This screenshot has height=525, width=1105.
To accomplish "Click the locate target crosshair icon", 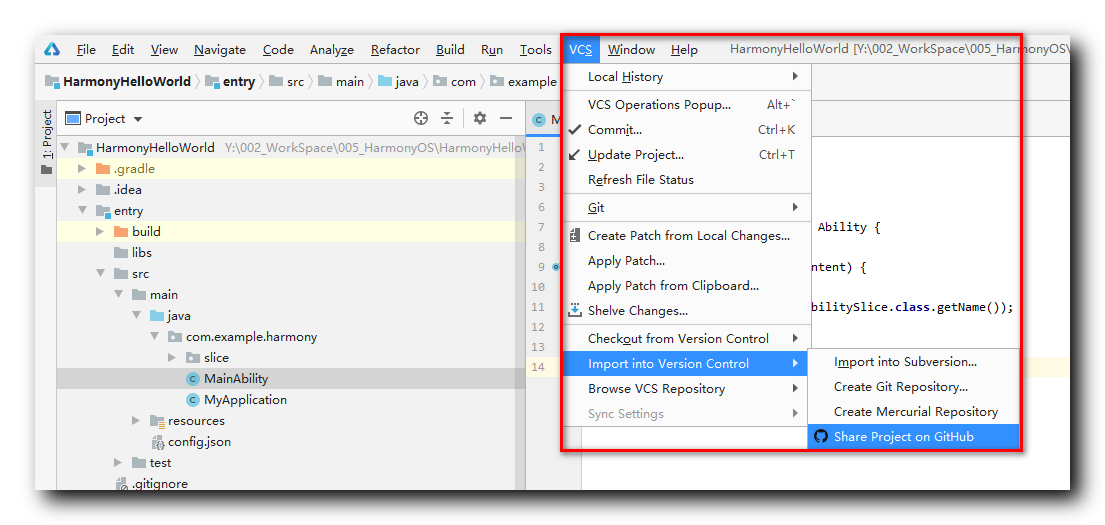I will (421, 118).
